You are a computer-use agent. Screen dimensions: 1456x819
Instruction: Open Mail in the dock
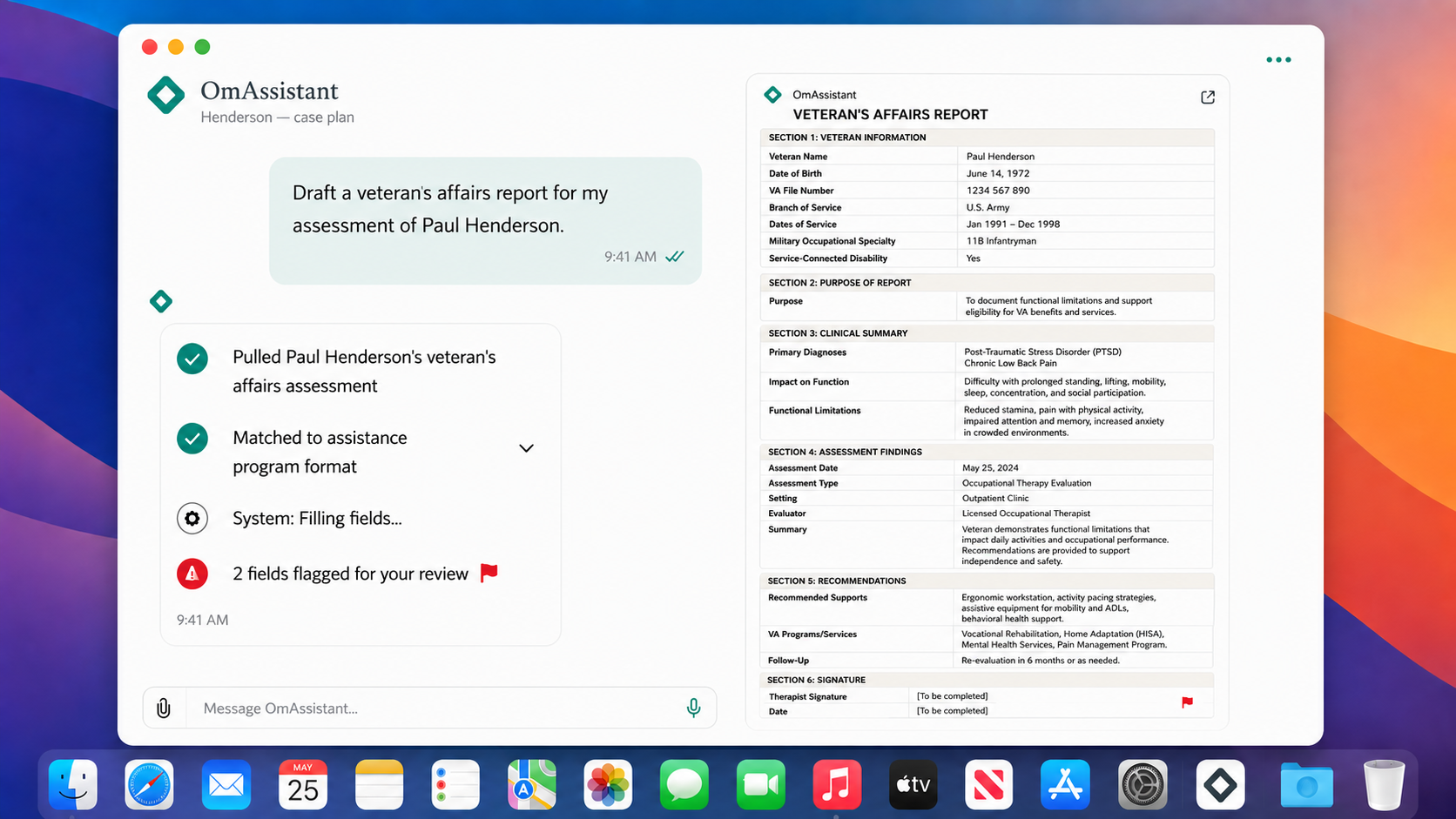click(x=226, y=784)
